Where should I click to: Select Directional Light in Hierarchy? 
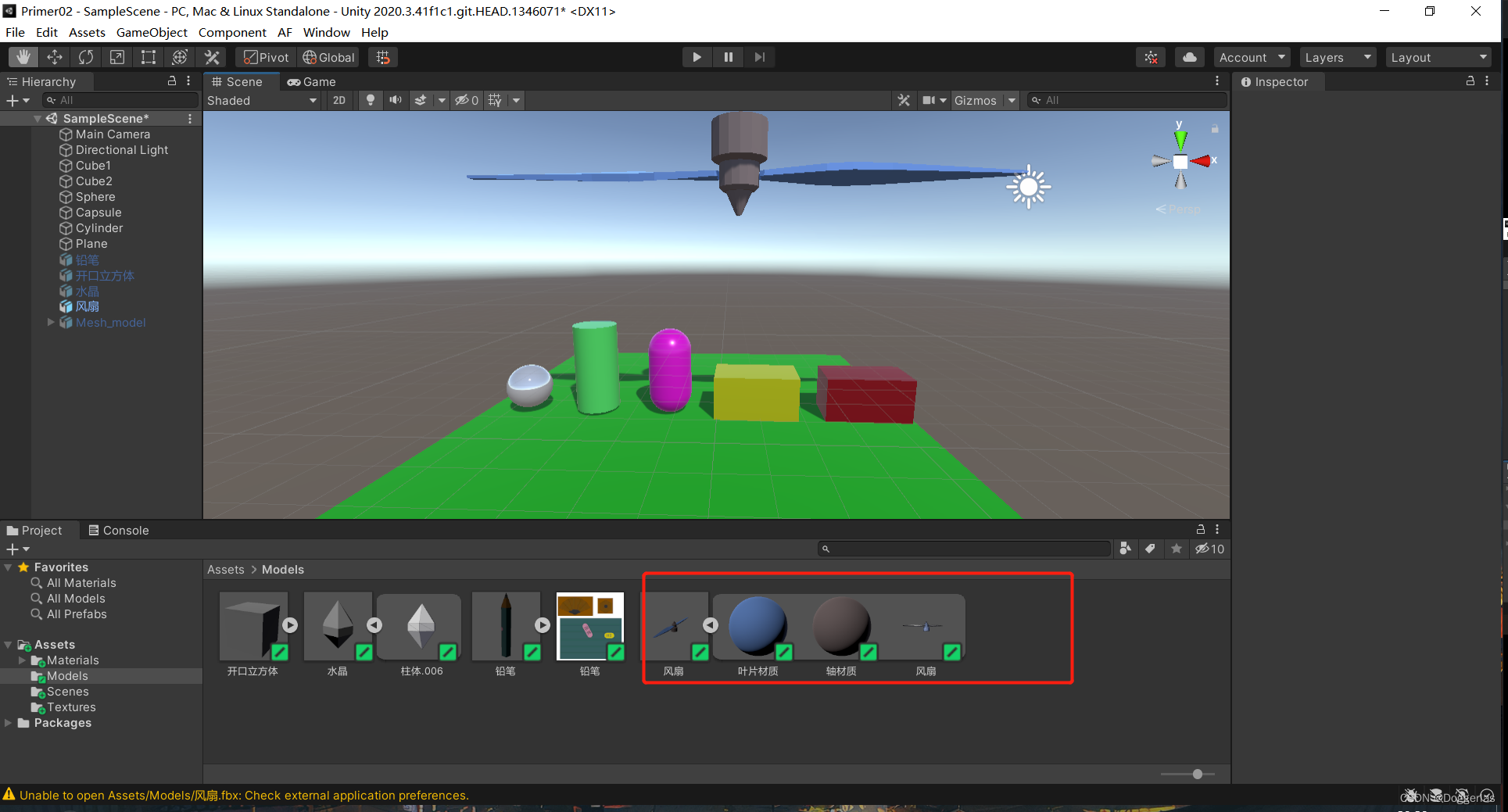tap(122, 150)
